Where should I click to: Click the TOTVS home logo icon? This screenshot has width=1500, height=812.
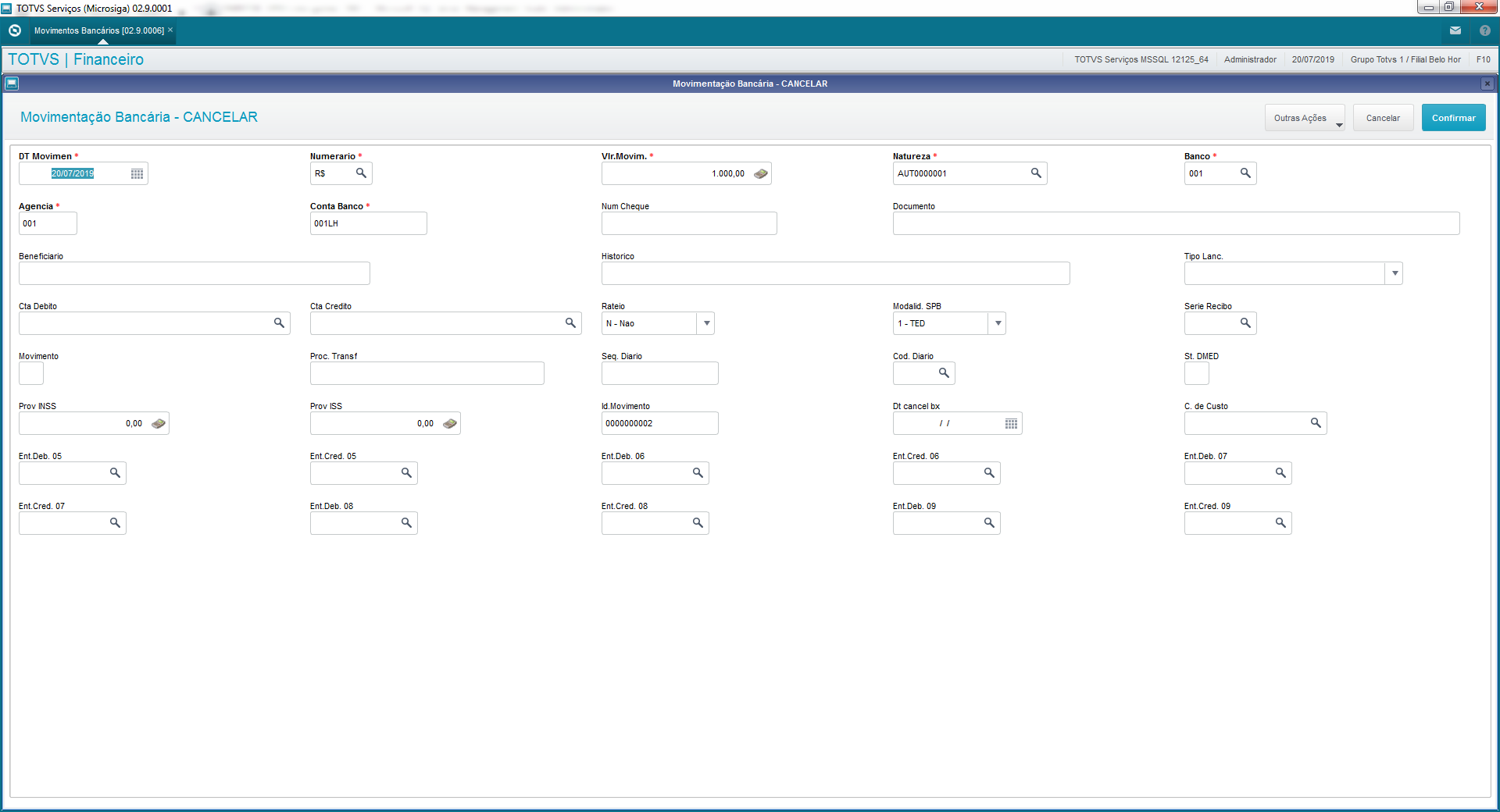click(14, 30)
